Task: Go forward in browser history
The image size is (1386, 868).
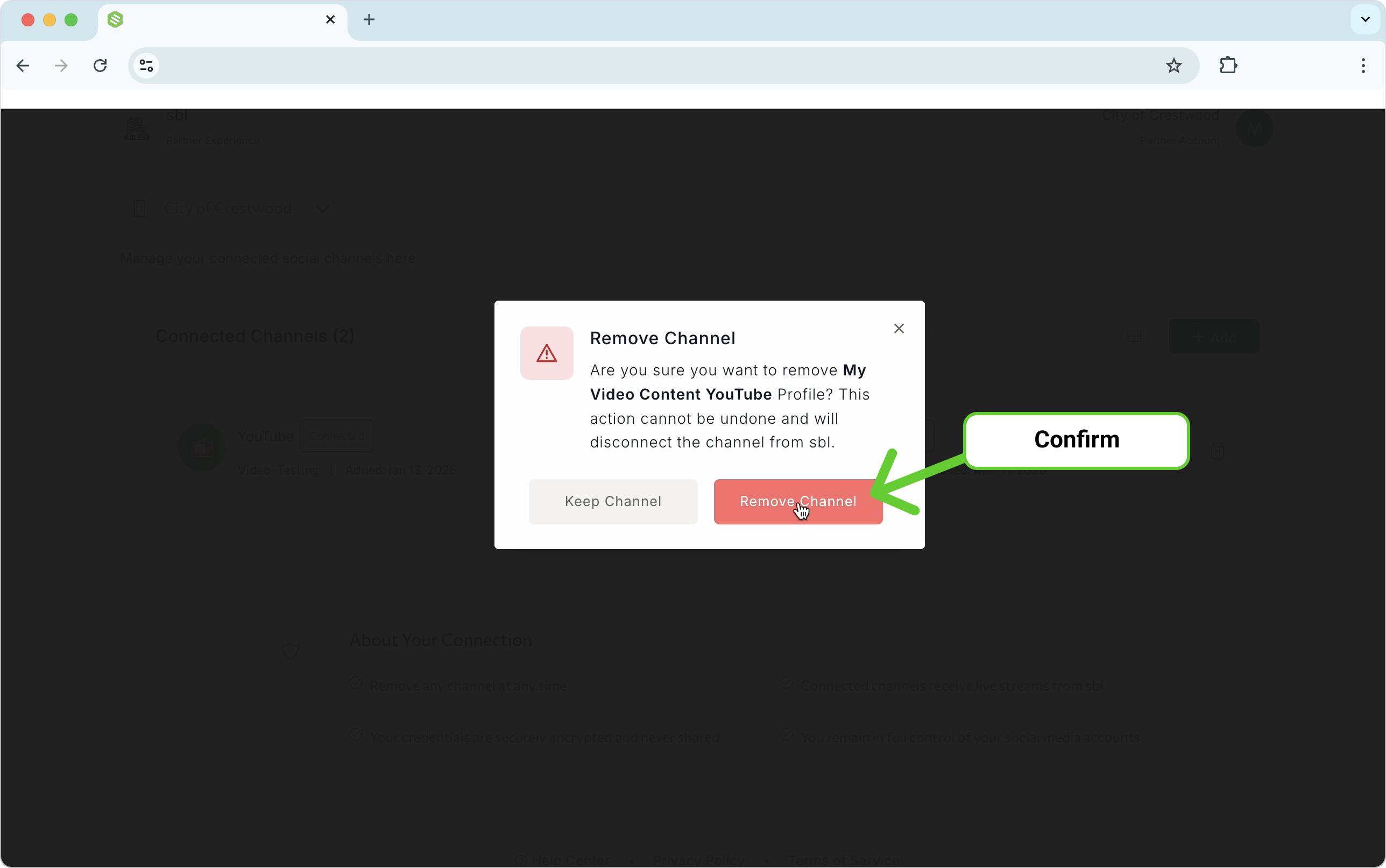Action: [61, 66]
